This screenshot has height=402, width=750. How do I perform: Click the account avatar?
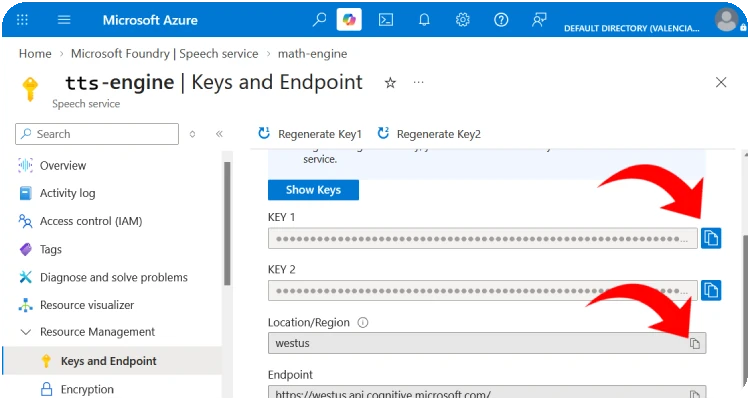click(727, 21)
